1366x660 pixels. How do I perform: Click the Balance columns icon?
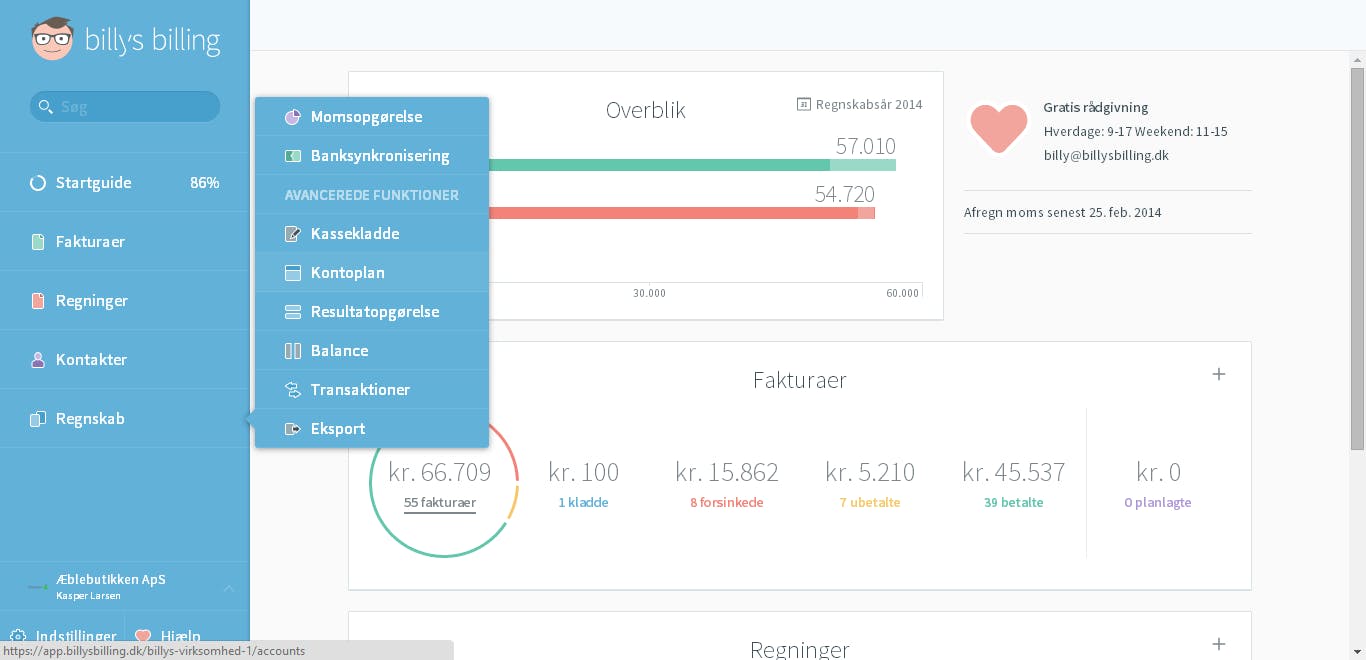(x=293, y=351)
